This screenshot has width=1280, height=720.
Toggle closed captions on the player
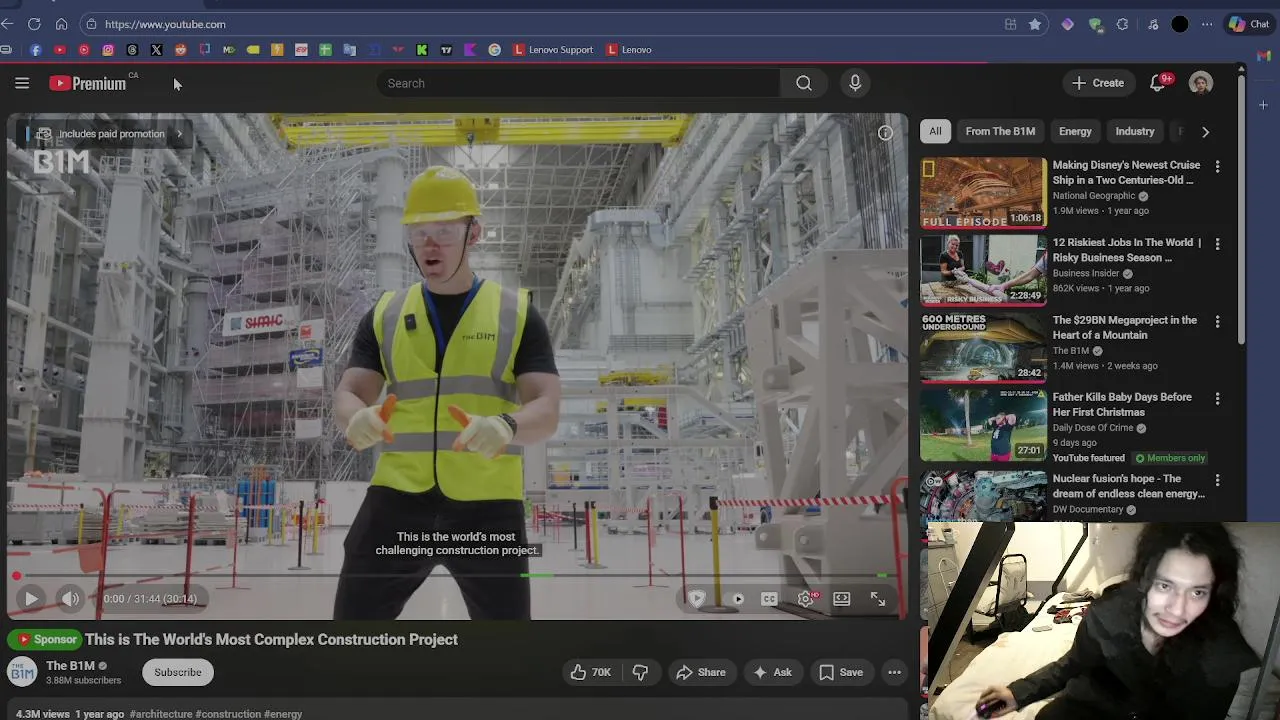click(x=769, y=599)
